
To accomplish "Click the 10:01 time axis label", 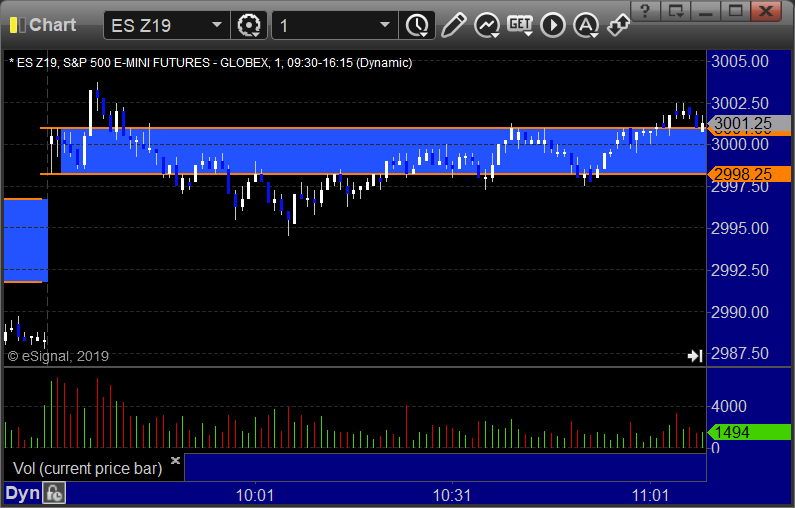I will point(255,495).
